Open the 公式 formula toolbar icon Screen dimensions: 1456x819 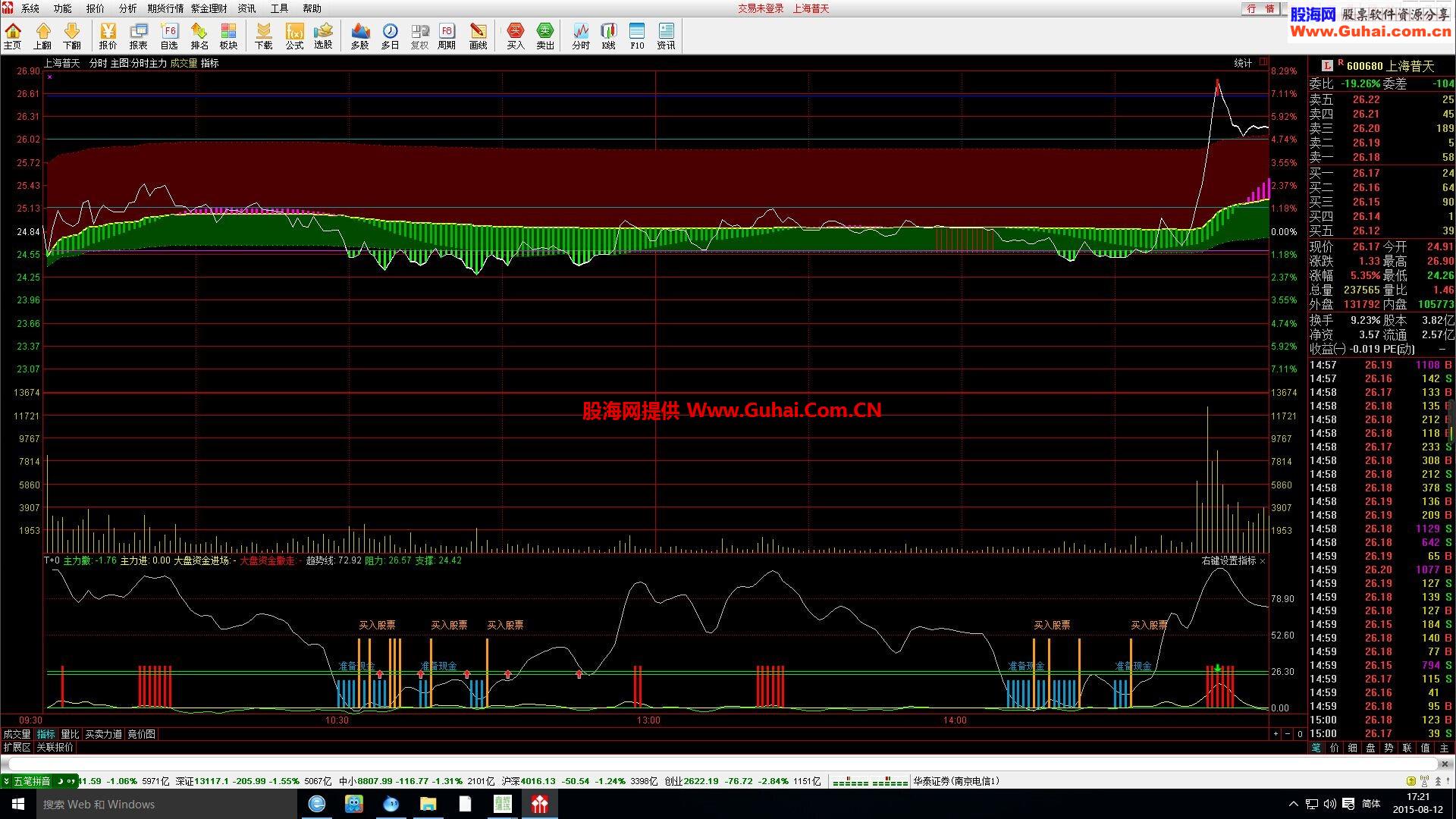pyautogui.click(x=294, y=36)
